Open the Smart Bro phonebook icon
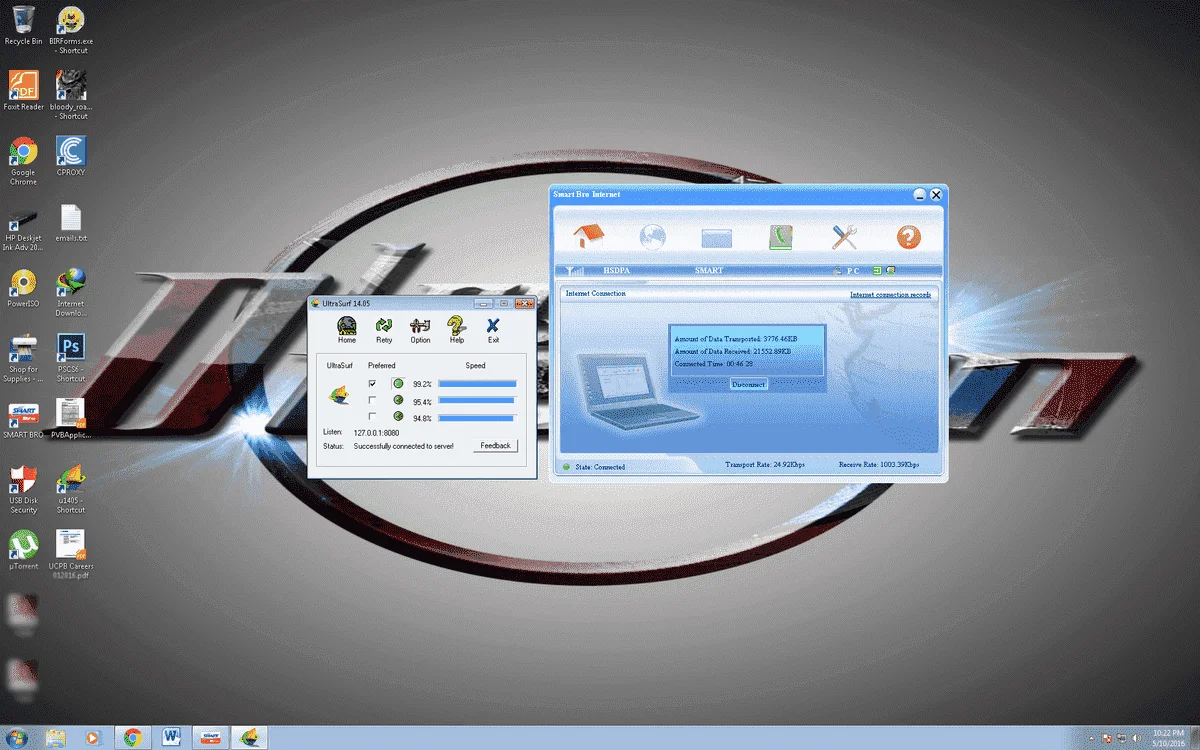 pos(781,237)
